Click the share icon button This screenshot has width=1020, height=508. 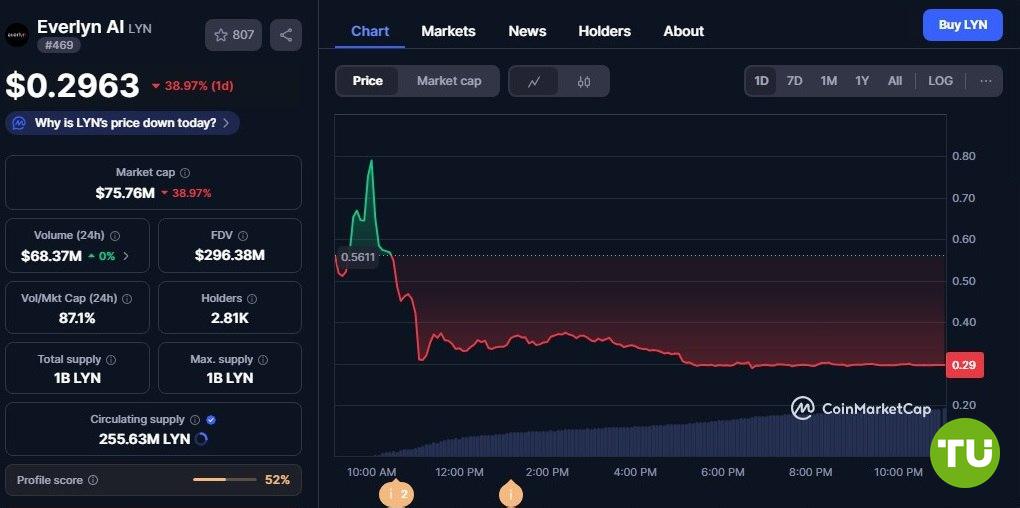pyautogui.click(x=286, y=35)
